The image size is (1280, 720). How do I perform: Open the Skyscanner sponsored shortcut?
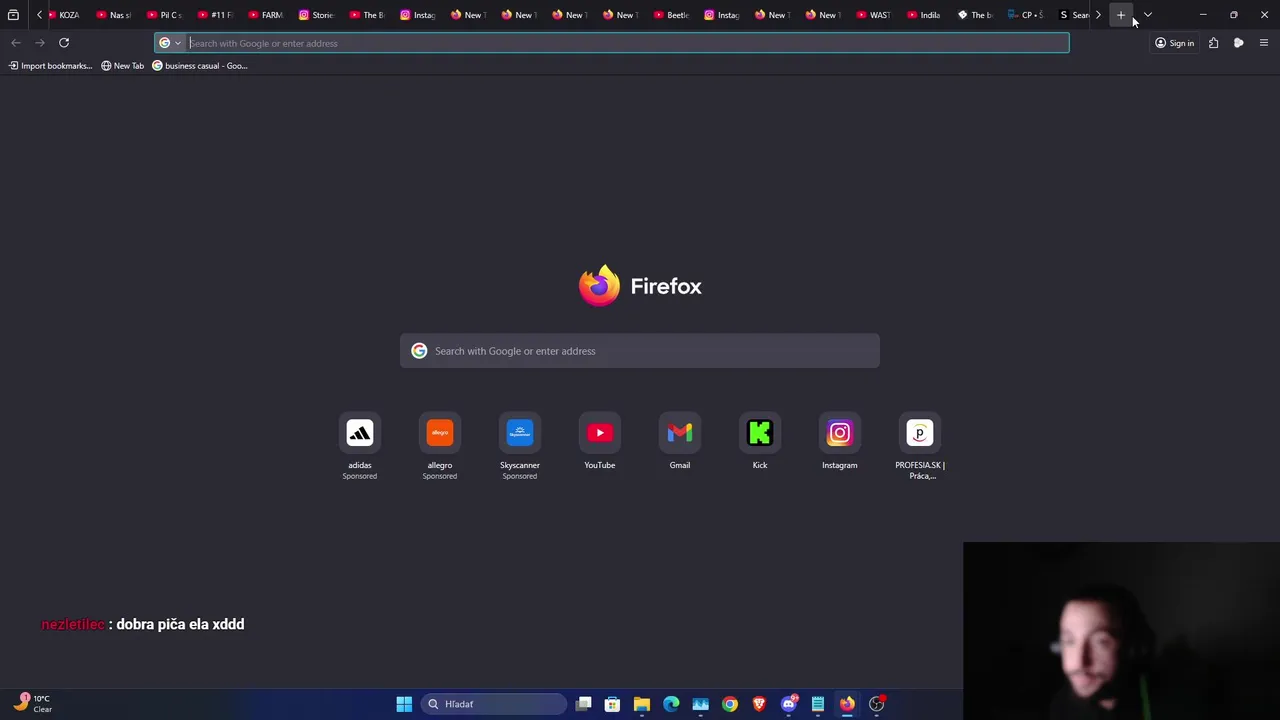pyautogui.click(x=520, y=446)
